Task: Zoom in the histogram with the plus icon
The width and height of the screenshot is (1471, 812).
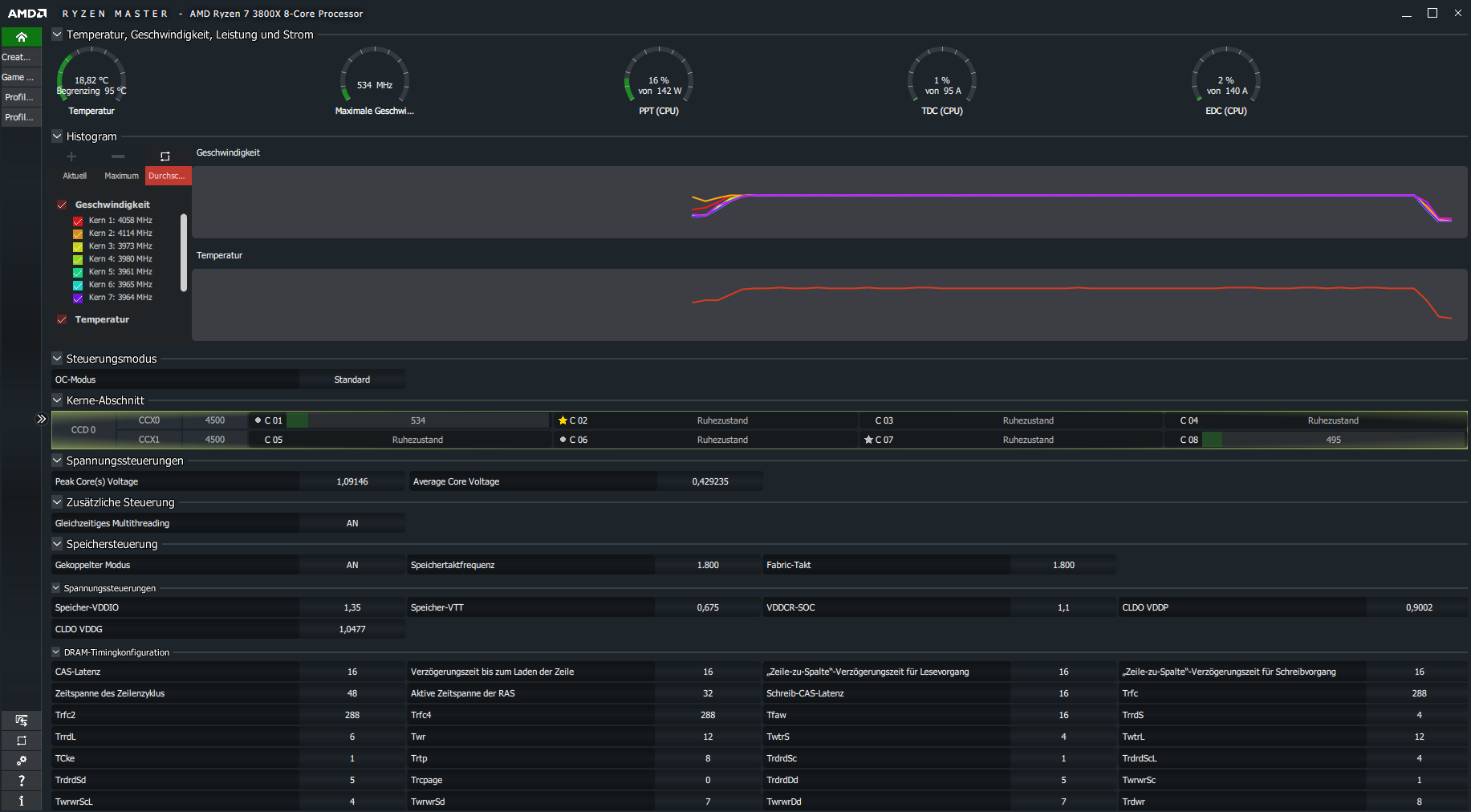Action: (71, 156)
